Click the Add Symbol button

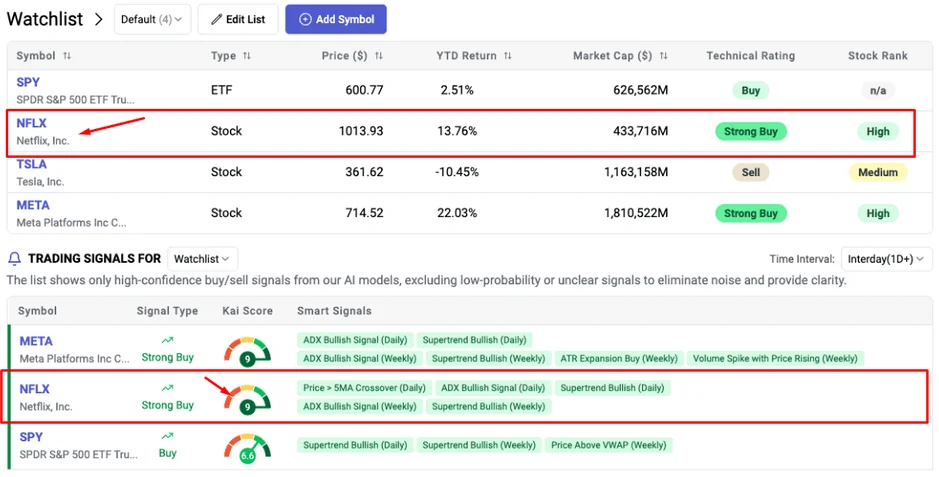point(336,19)
